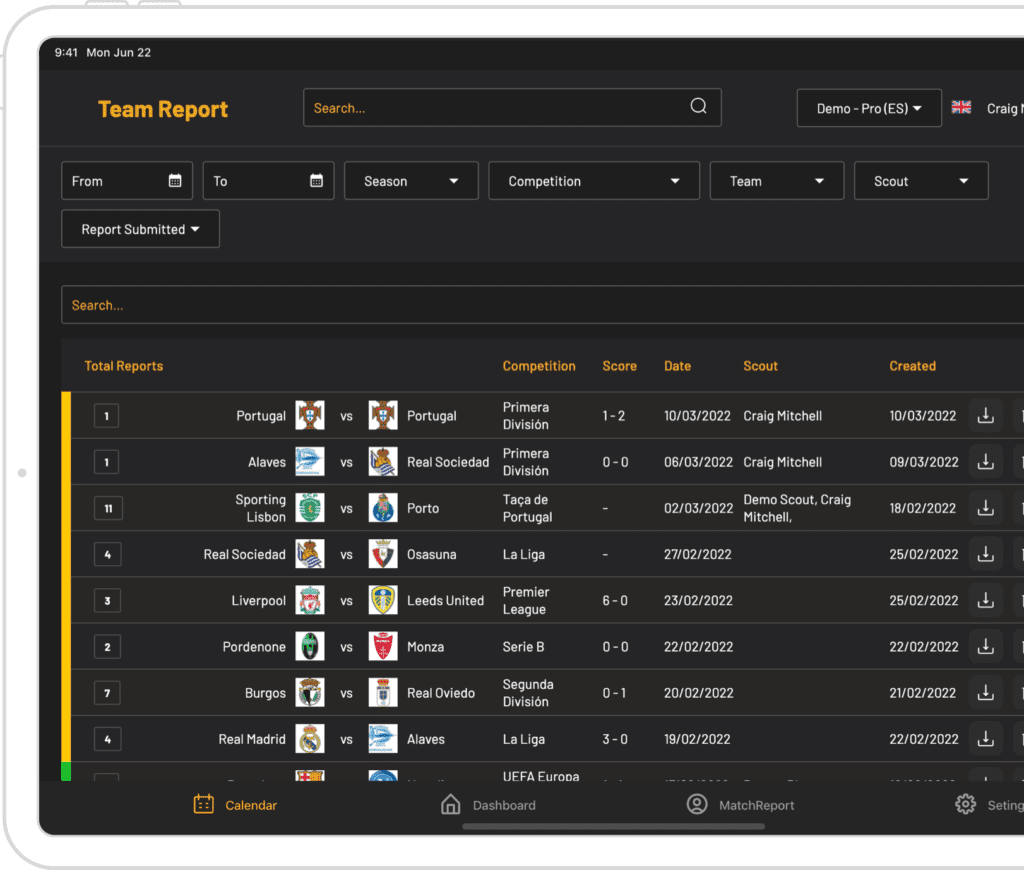
Task: Switch to the Dashboard tab
Action: click(489, 805)
